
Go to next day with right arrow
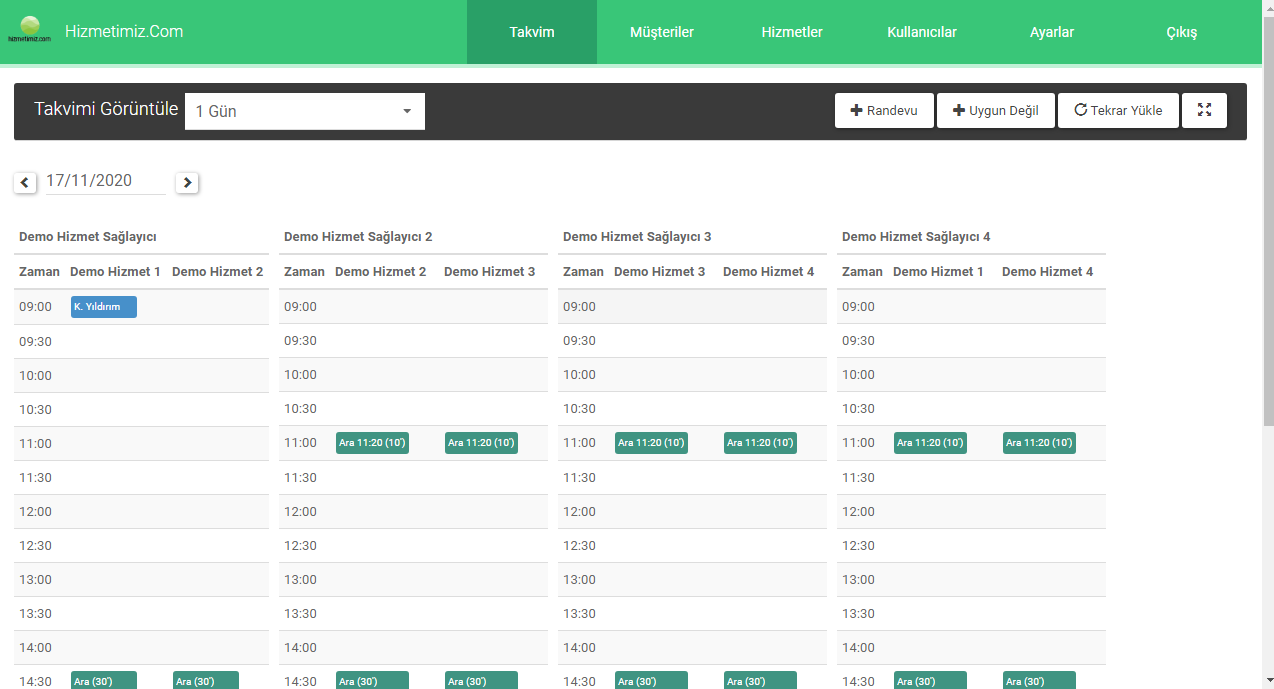(x=187, y=183)
